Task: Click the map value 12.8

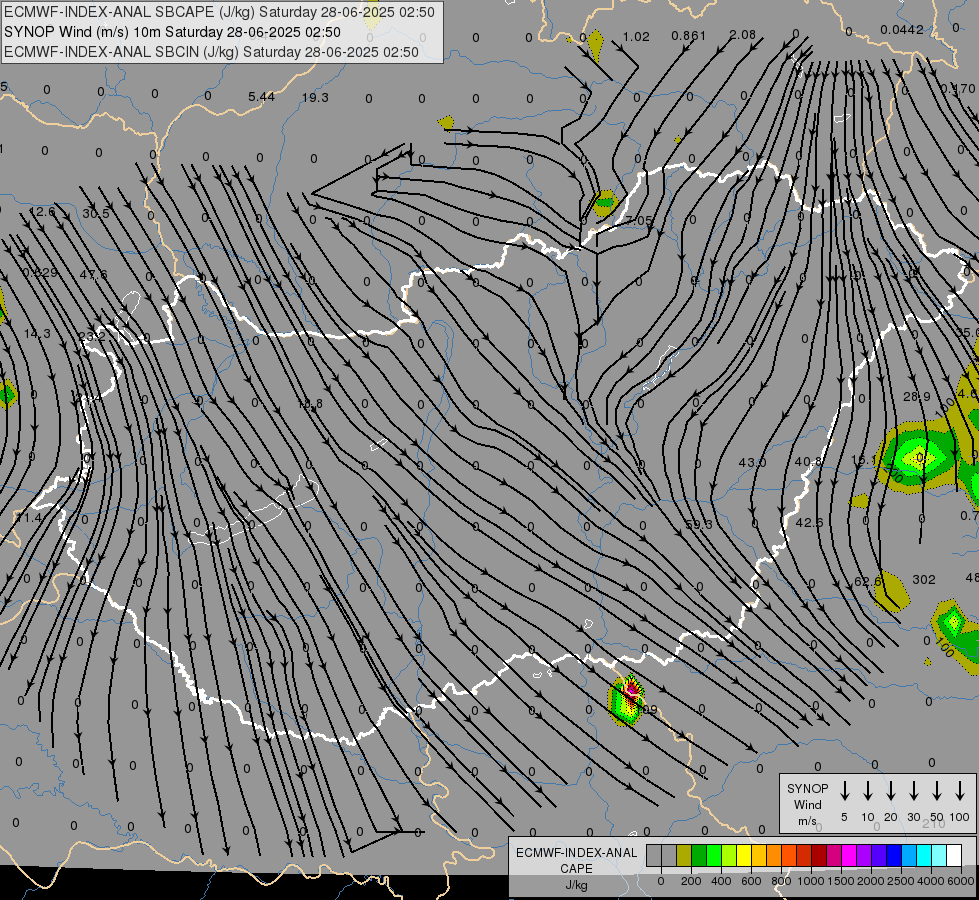Action: (310, 404)
